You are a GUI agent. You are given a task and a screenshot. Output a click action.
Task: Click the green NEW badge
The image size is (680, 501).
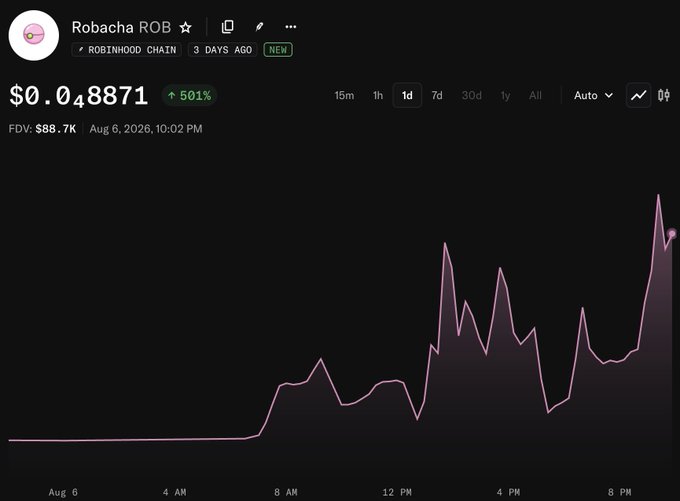point(278,50)
